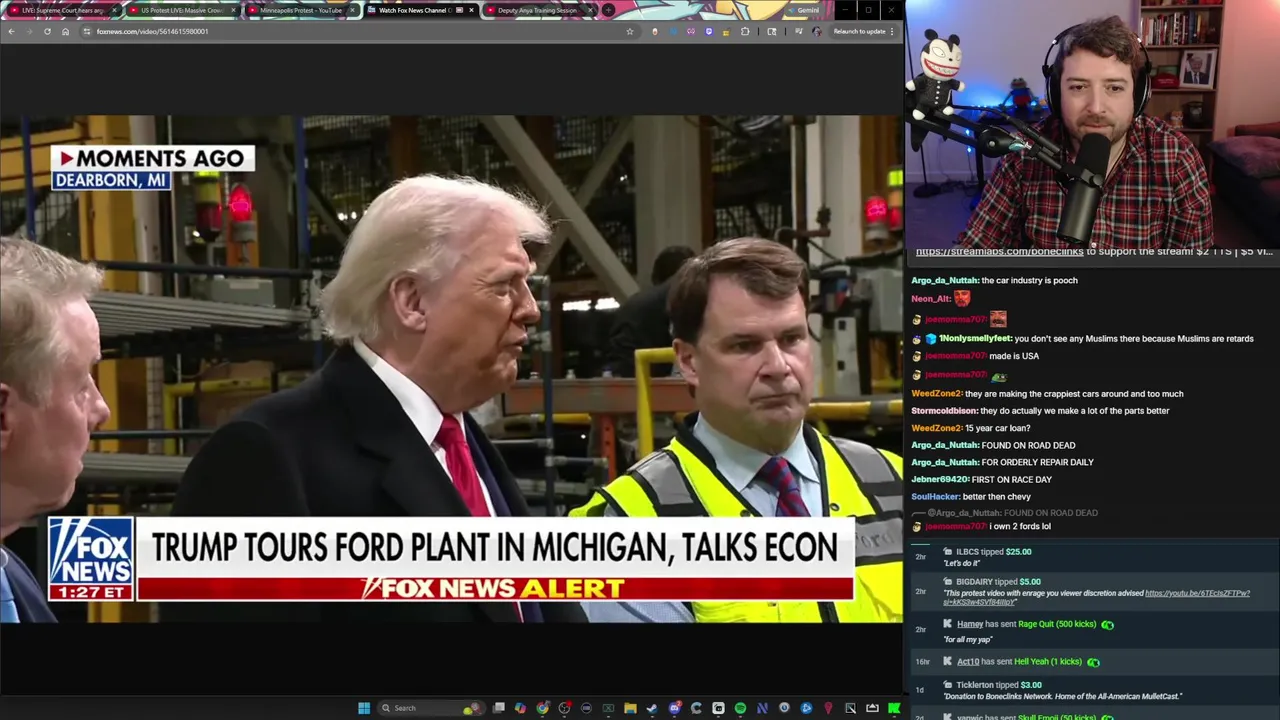Image resolution: width=1280 pixels, height=720 pixels.
Task: Close the Minneapolis Protest tab
Action: pos(352,10)
